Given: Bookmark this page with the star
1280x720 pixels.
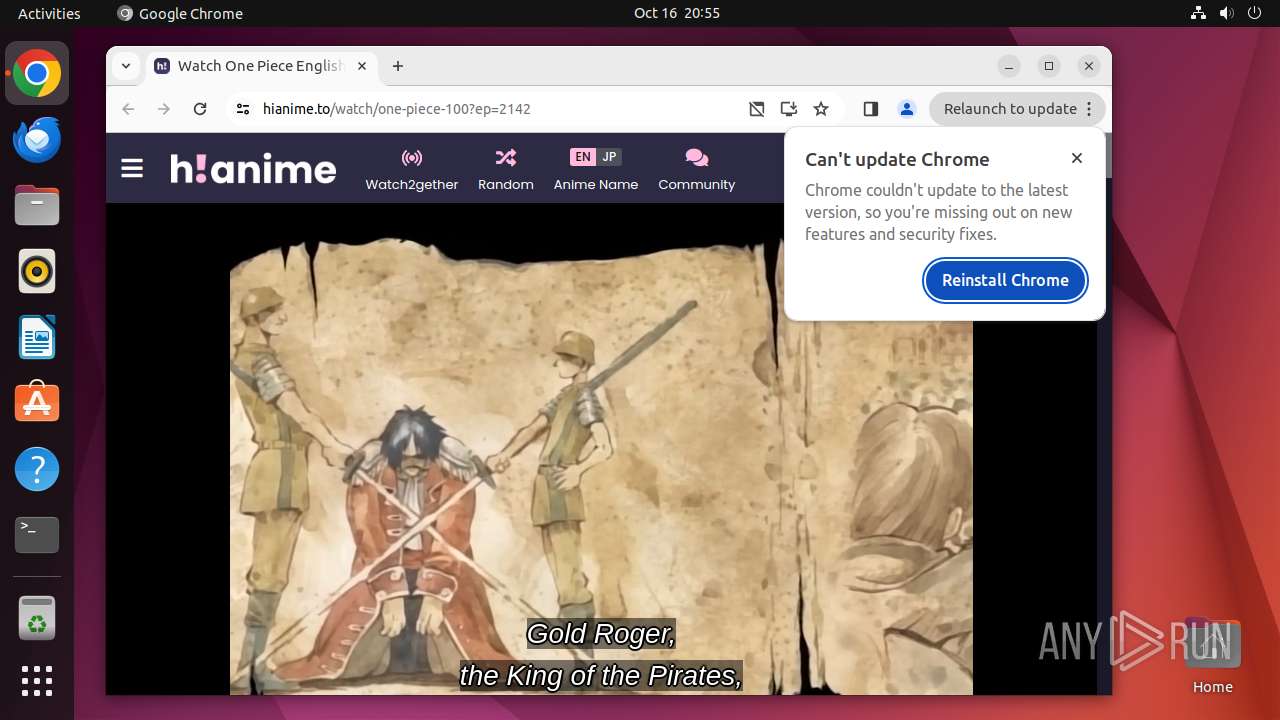Looking at the screenshot, I should 821,109.
